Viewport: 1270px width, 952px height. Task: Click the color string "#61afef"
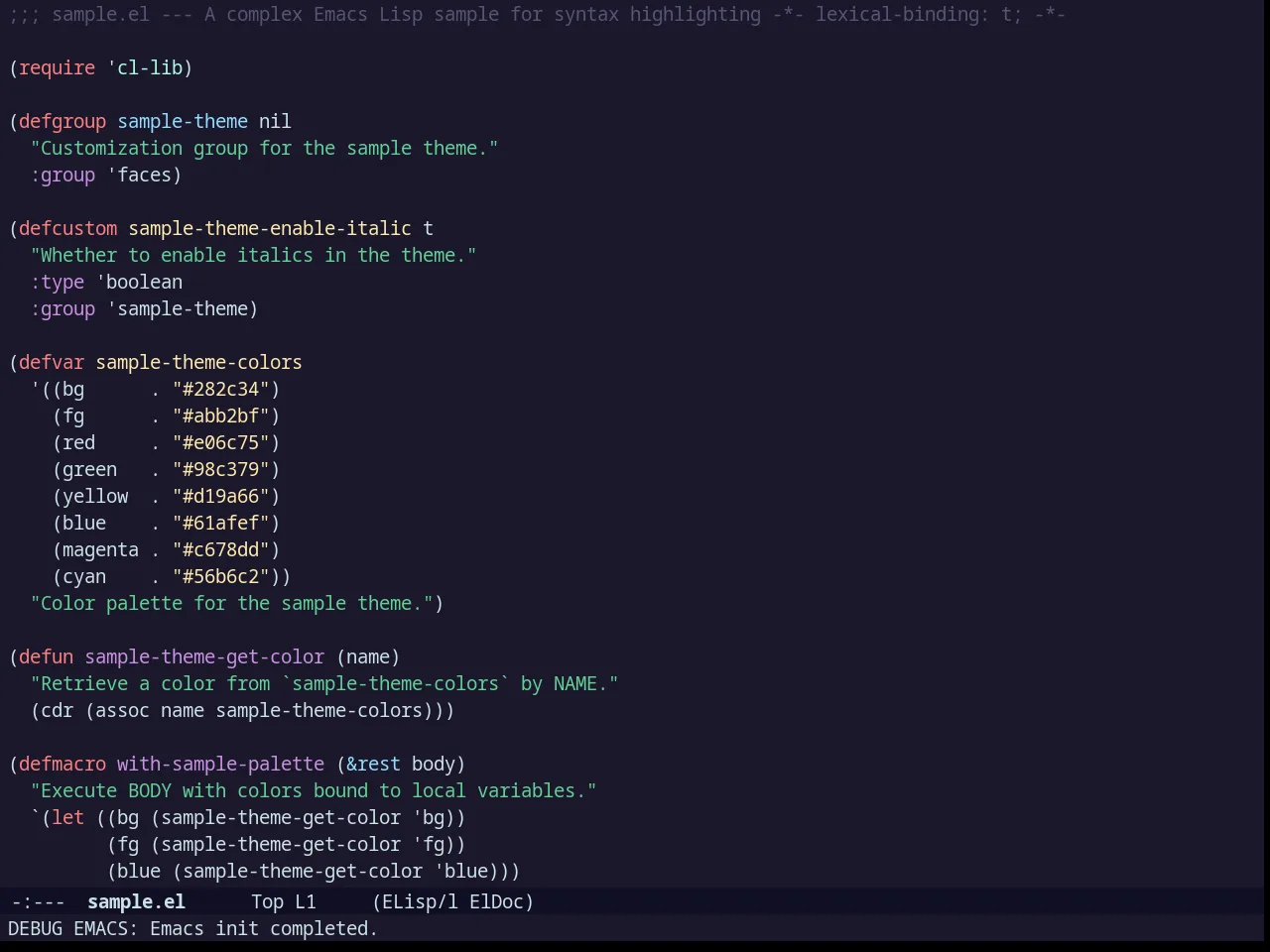[221, 523]
